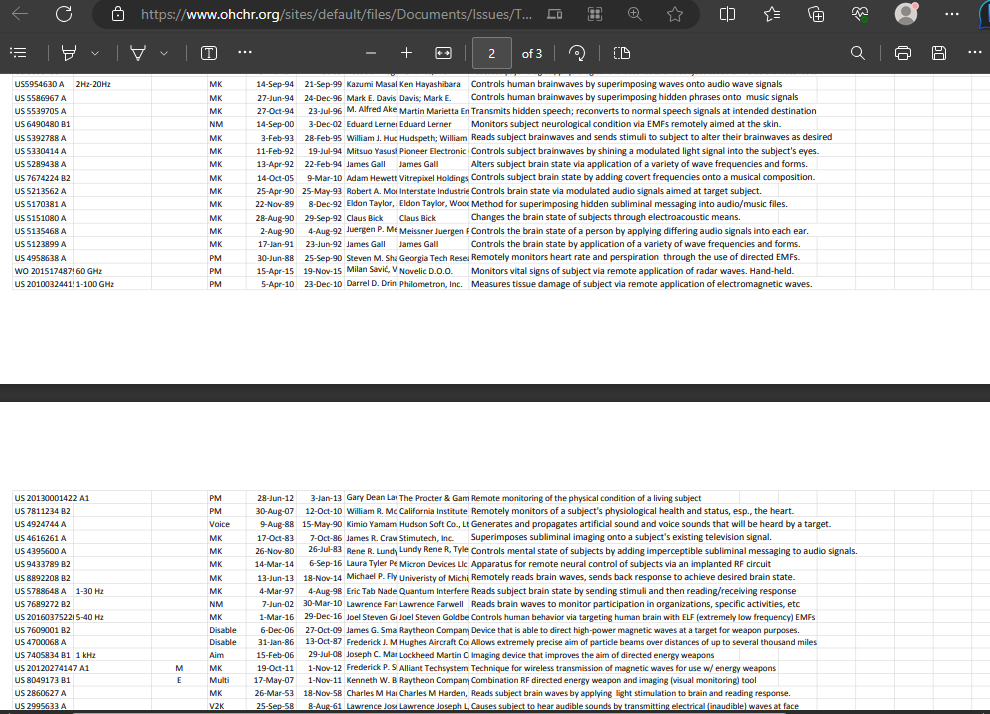Select date 28-Jun-12 in the table
This screenshot has height=714, width=990.
[x=275, y=498]
